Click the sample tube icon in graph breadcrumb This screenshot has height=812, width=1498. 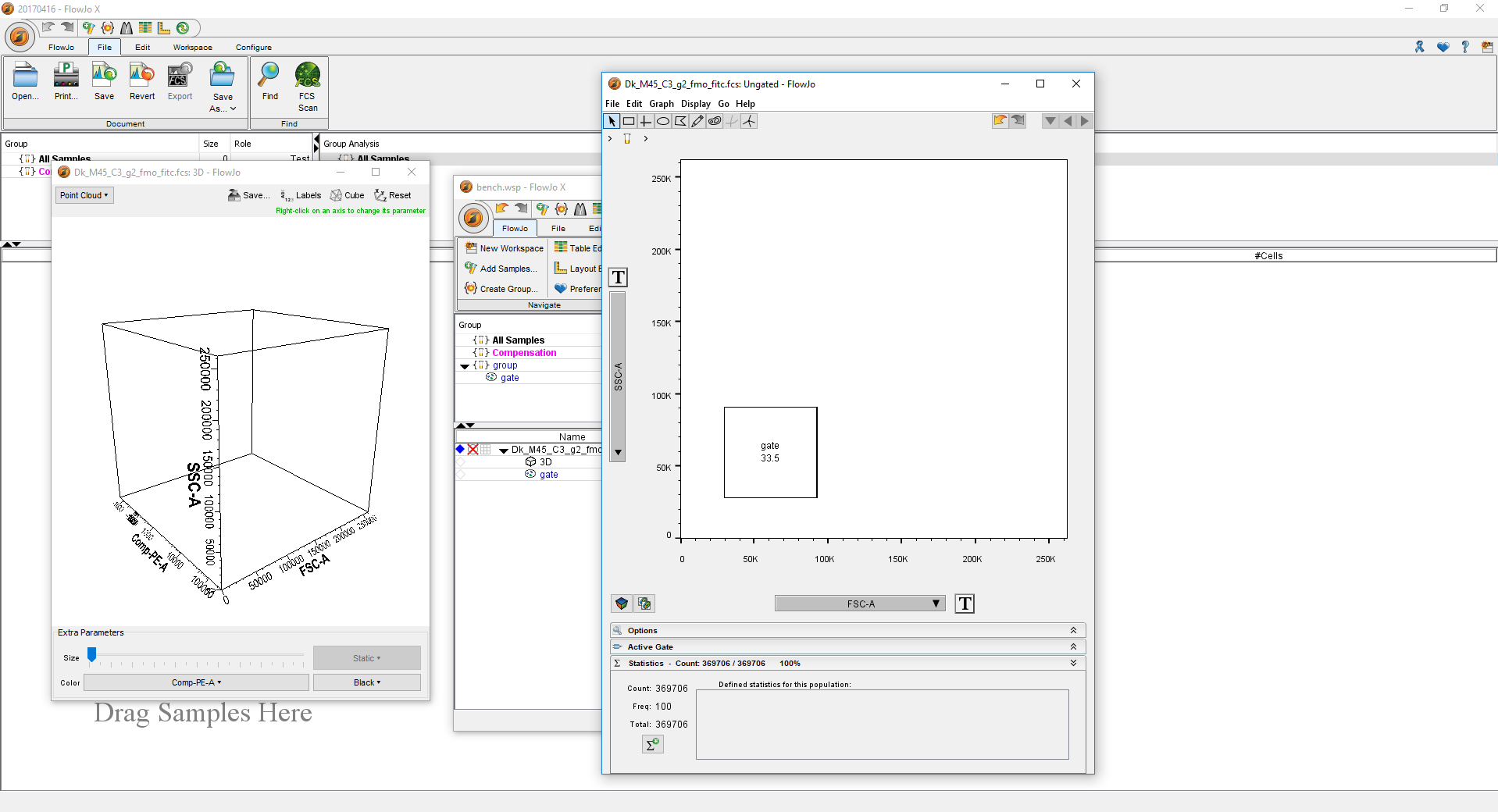click(627, 138)
